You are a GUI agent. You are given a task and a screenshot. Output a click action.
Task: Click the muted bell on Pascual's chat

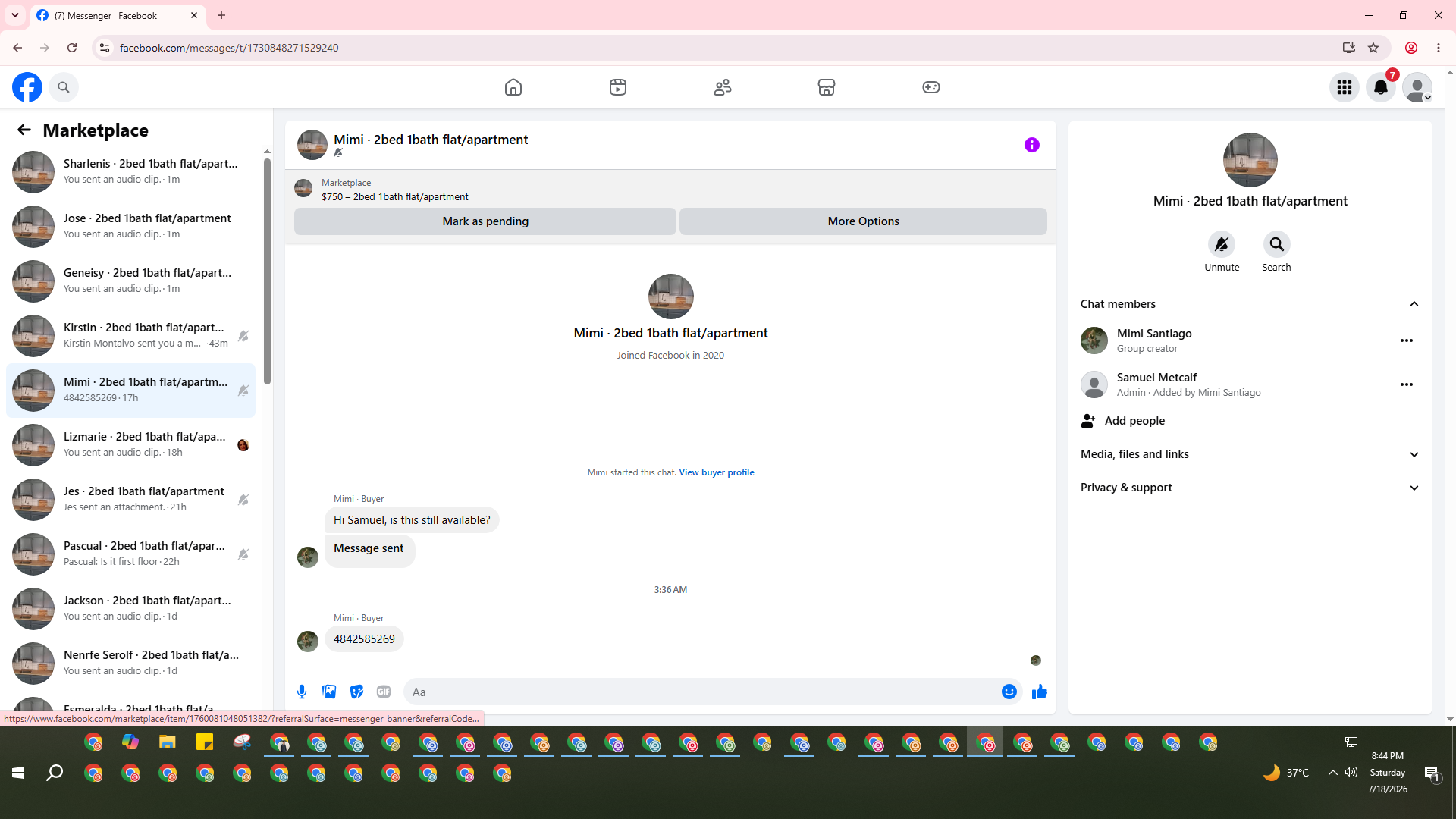[x=243, y=554]
